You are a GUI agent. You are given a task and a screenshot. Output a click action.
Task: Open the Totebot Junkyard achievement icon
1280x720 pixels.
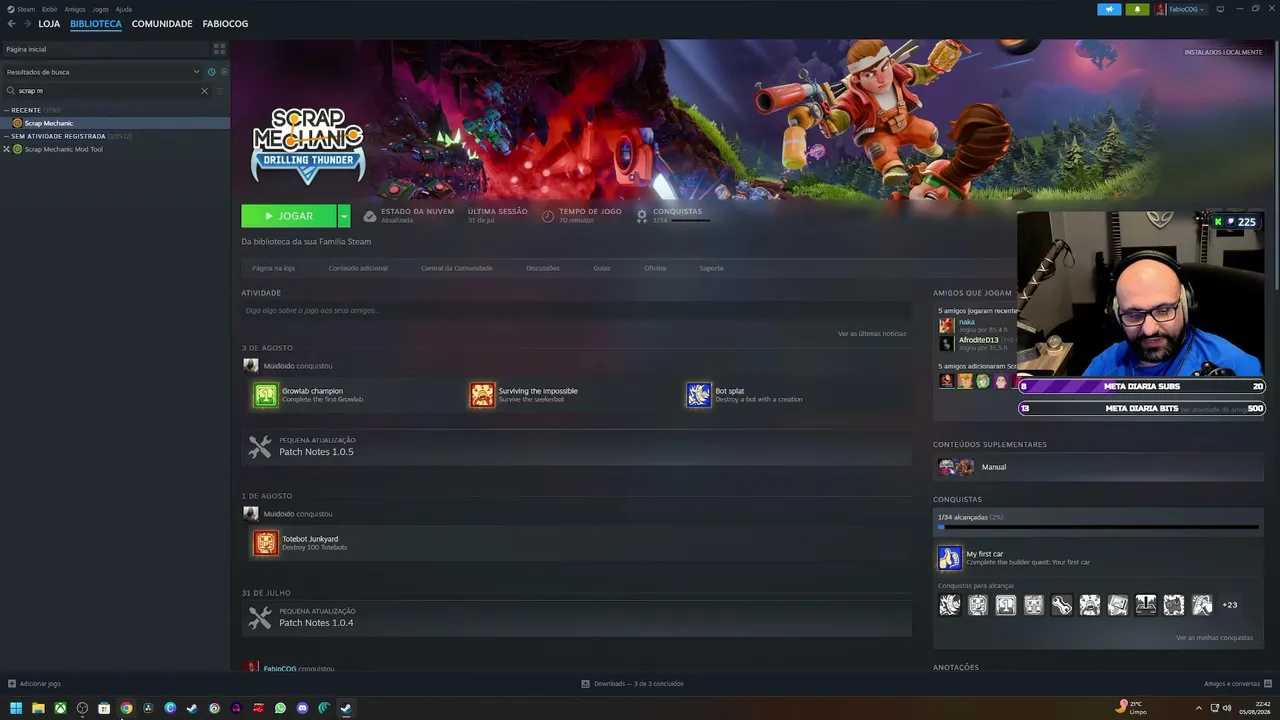coord(265,543)
